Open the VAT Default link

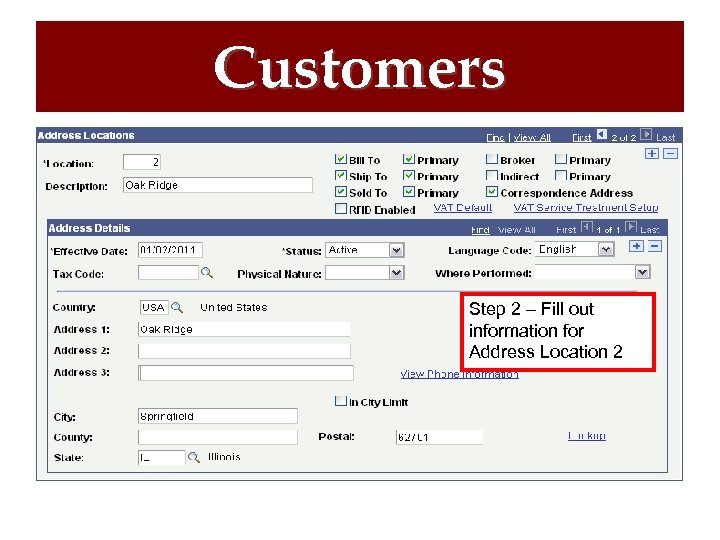click(462, 208)
